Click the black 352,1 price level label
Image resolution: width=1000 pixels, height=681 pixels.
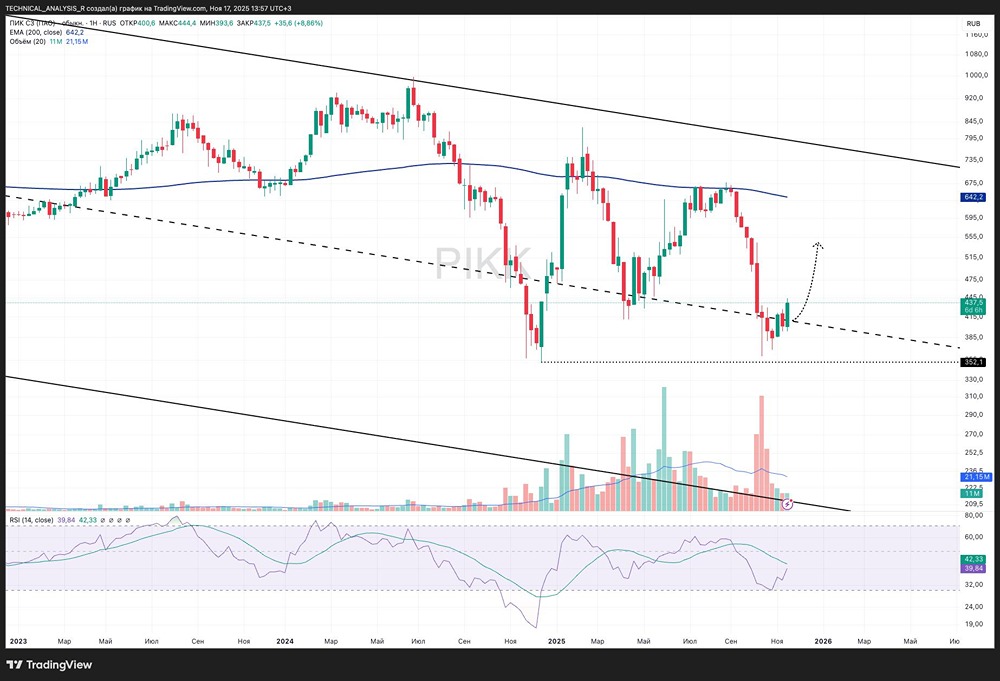coord(973,362)
